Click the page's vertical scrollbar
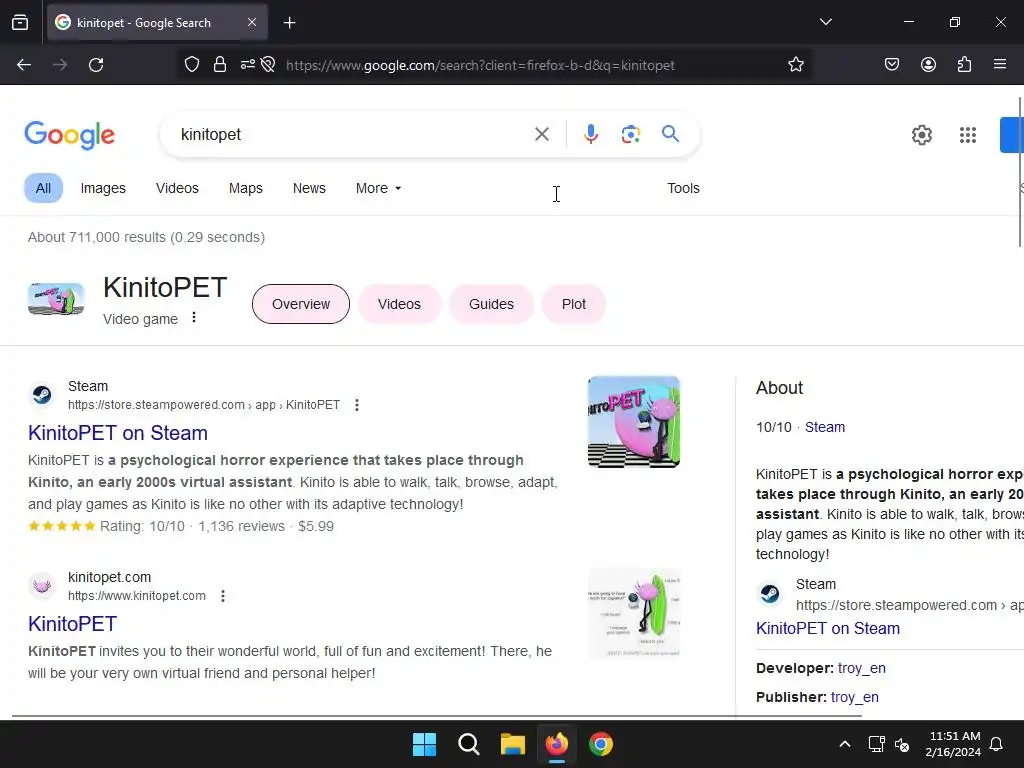Image resolution: width=1024 pixels, height=768 pixels. pyautogui.click(x=1021, y=172)
